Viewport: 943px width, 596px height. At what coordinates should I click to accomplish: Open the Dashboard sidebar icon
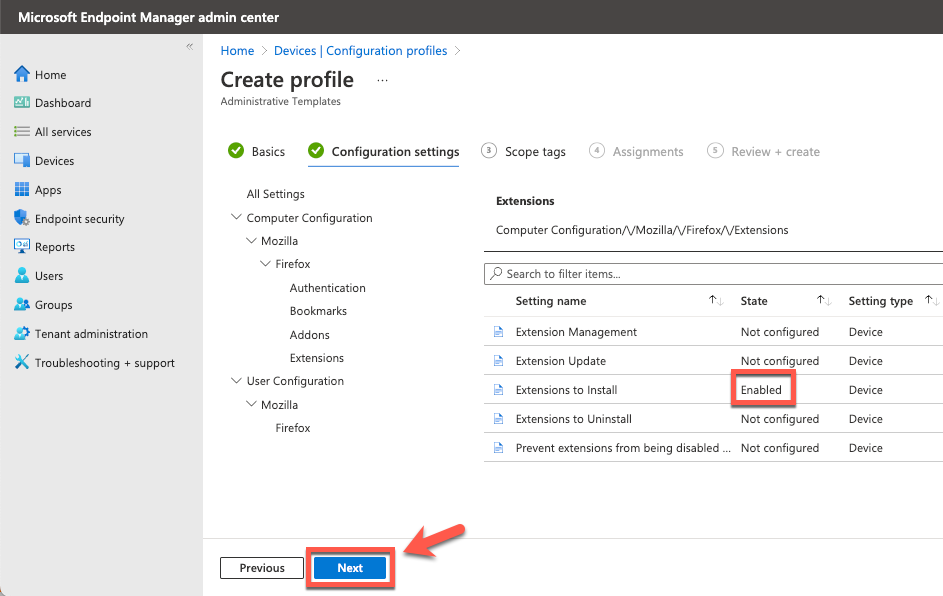[22, 102]
